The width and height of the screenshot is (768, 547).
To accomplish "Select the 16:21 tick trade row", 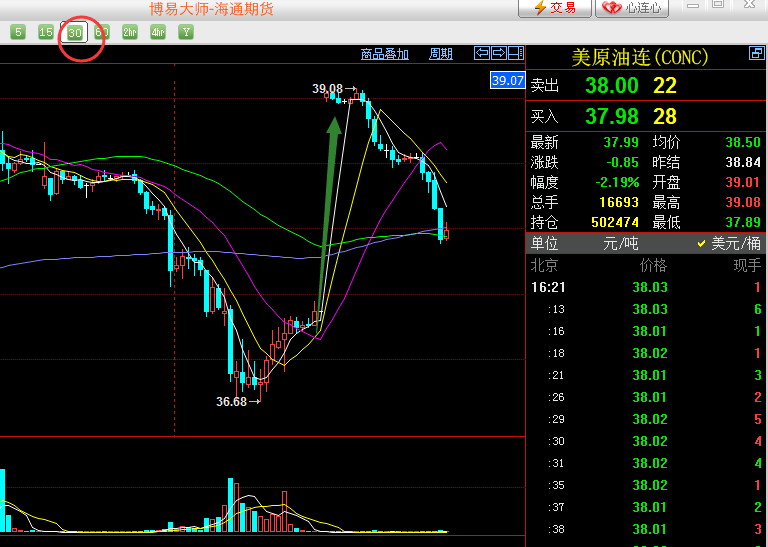I will [647, 287].
